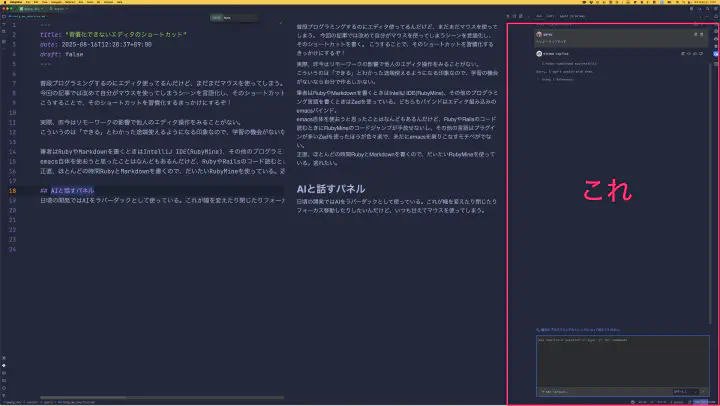The height and width of the screenshot is (406, 720).
Task: Click the suggested prompt link above chat input
Action: (x=578, y=330)
